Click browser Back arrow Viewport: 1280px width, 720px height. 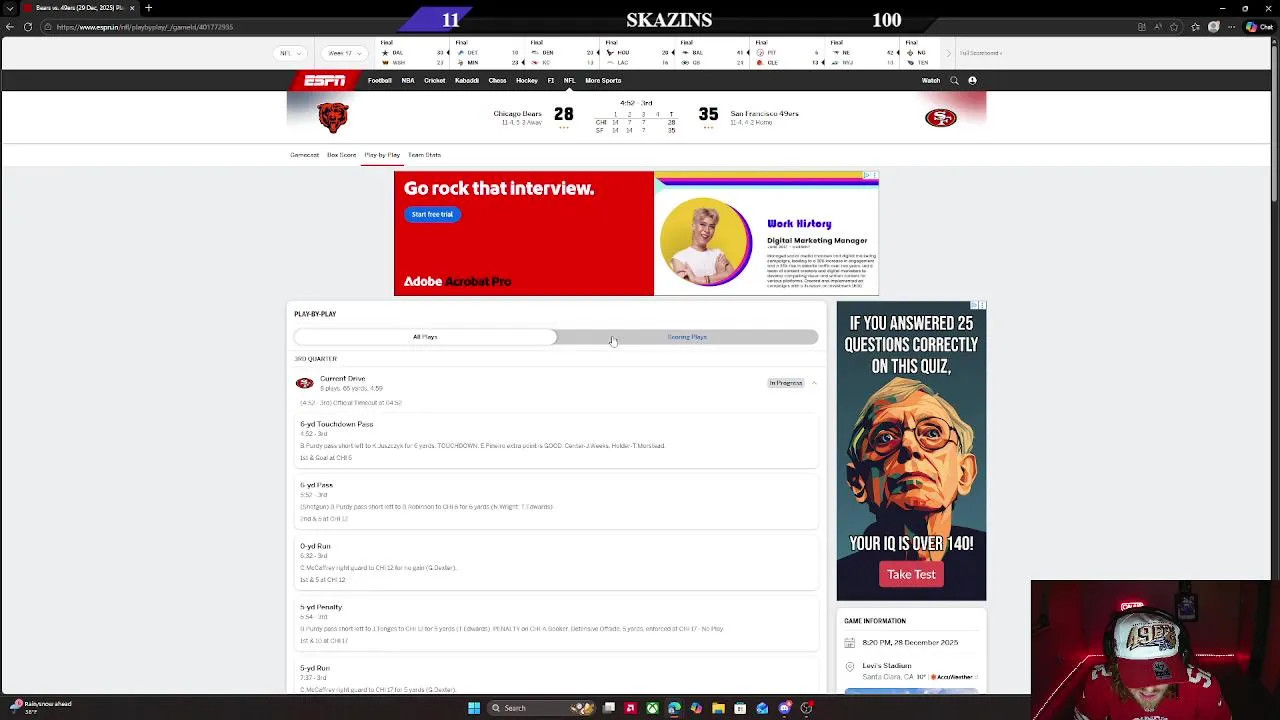[x=10, y=27]
